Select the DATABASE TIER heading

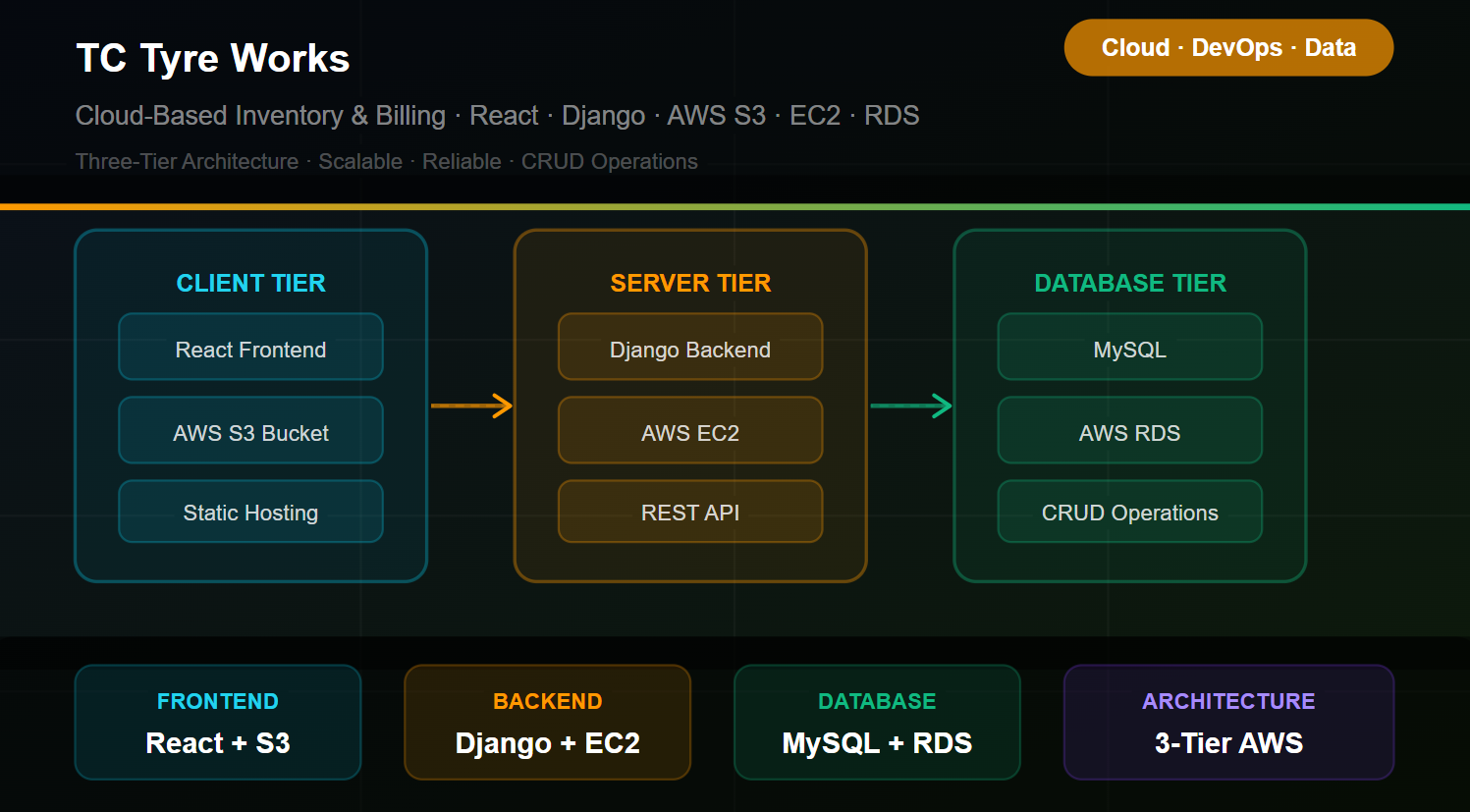pos(1130,283)
